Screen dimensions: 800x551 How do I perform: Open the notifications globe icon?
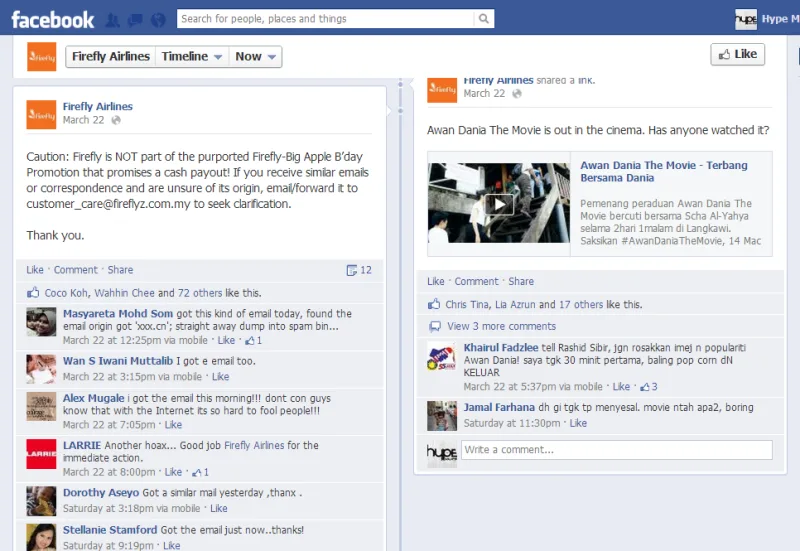158,19
